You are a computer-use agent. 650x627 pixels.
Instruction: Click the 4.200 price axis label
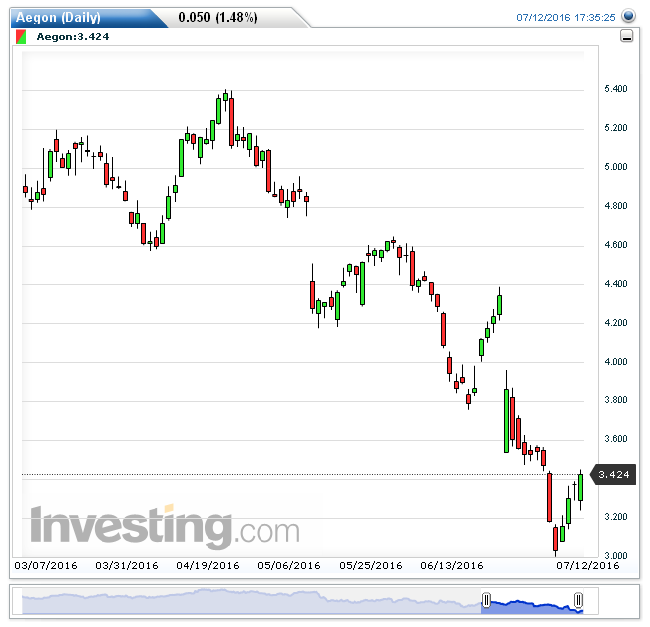click(616, 322)
